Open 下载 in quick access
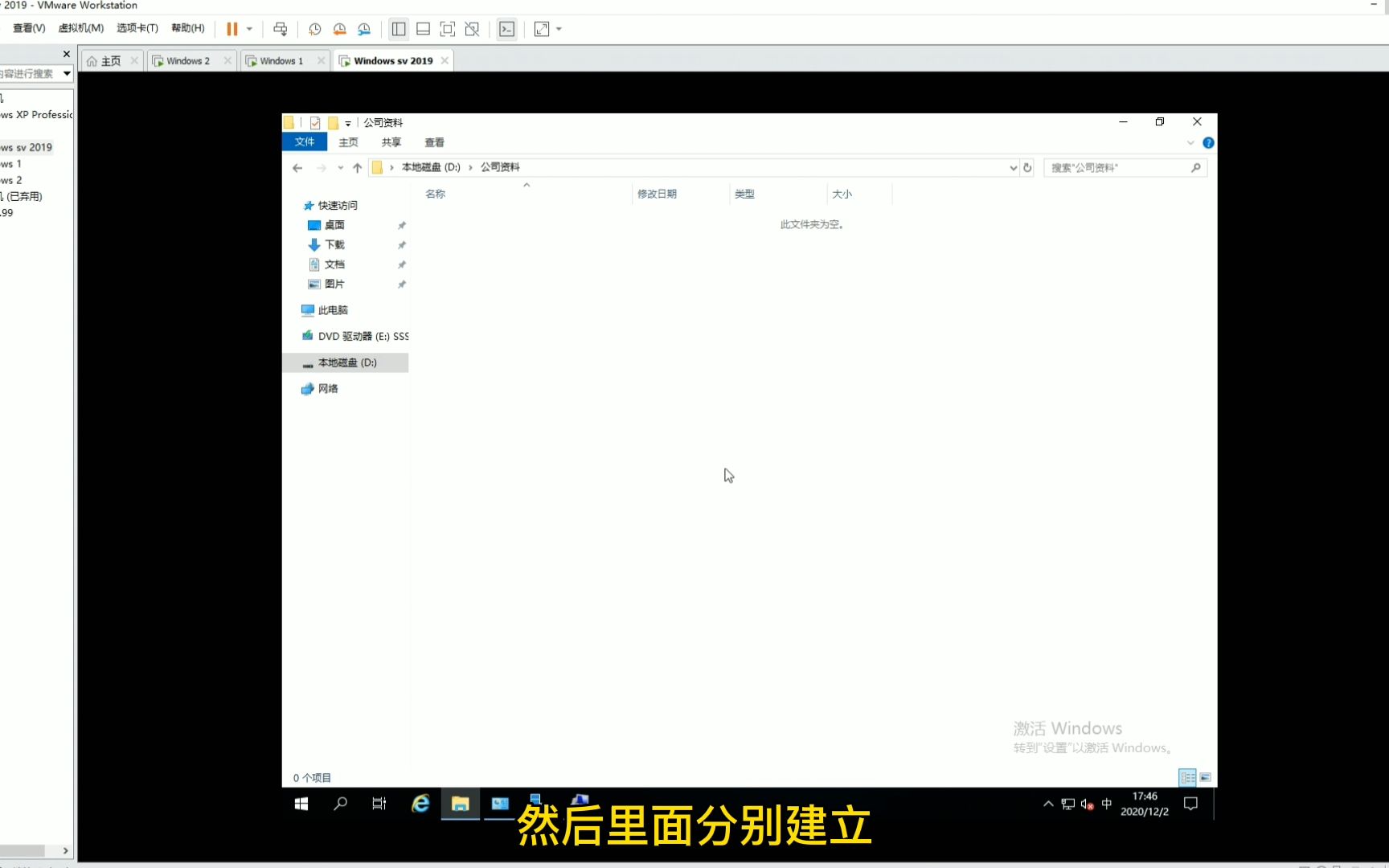The image size is (1389, 868). (334, 244)
